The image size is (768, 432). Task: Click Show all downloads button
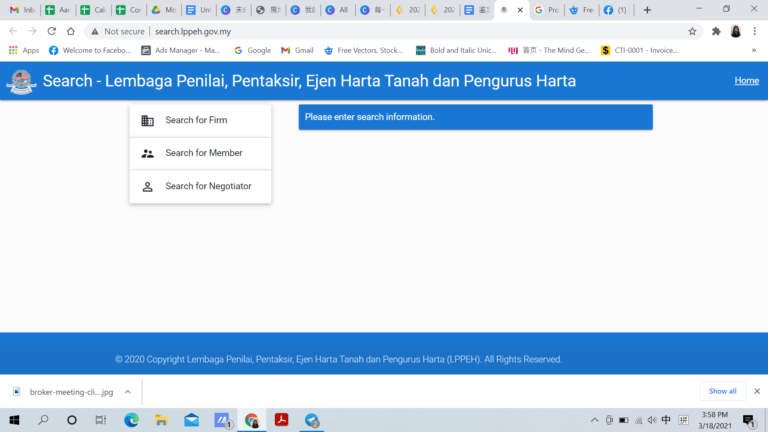[x=722, y=391]
